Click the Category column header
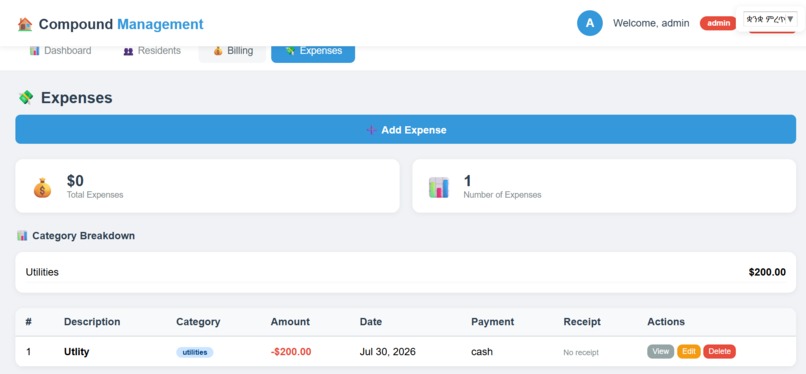806x374 pixels. 198,322
